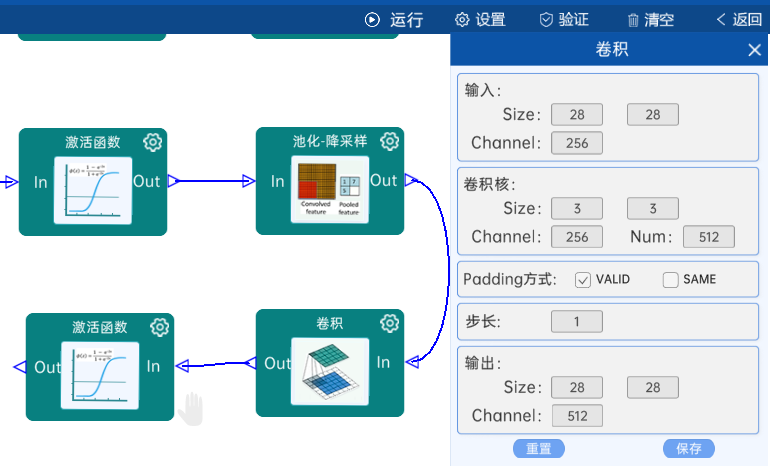
Task: Click the 步长 stride field
Action: click(x=577, y=322)
